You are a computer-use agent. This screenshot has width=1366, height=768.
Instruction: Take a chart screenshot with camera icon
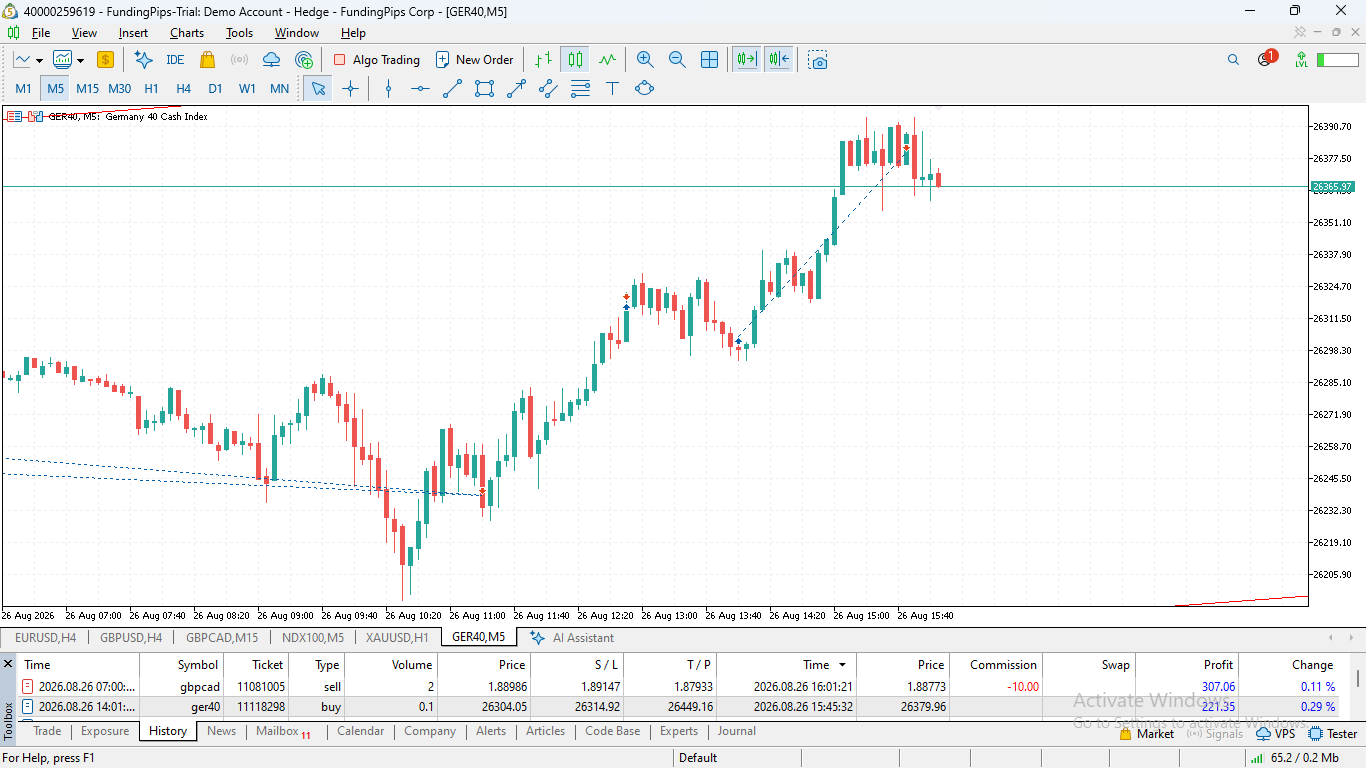(819, 60)
